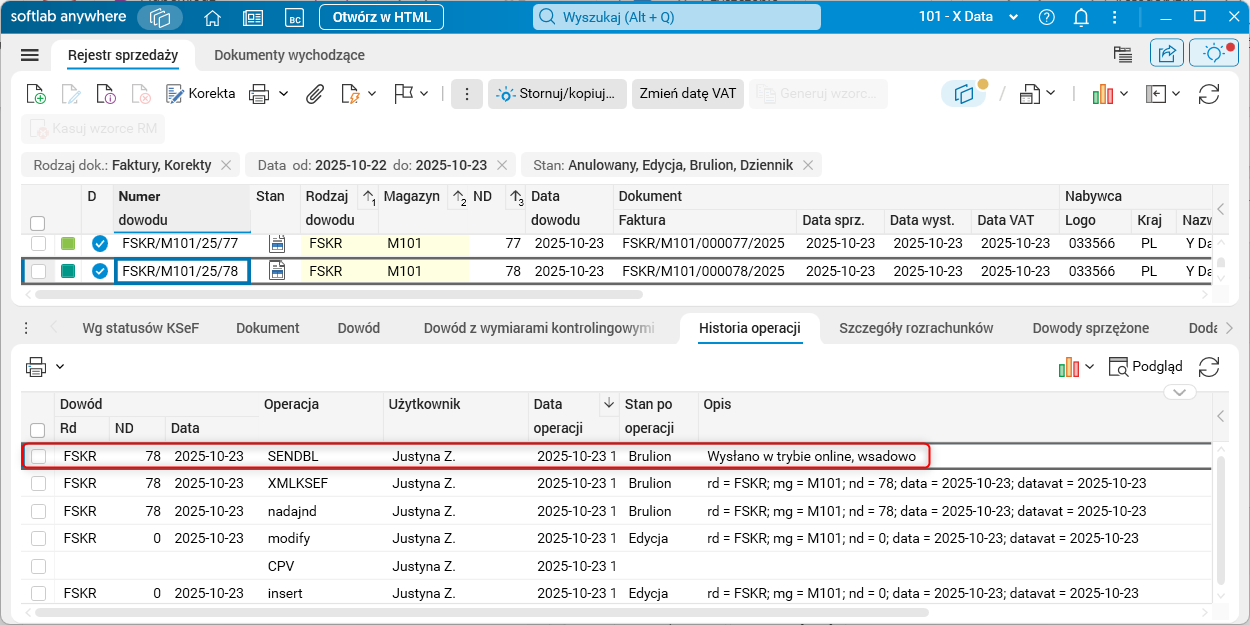This screenshot has height=625, width=1250.
Task: Click the refresh icon in Historia operacji panel
Action: pos(1209,367)
